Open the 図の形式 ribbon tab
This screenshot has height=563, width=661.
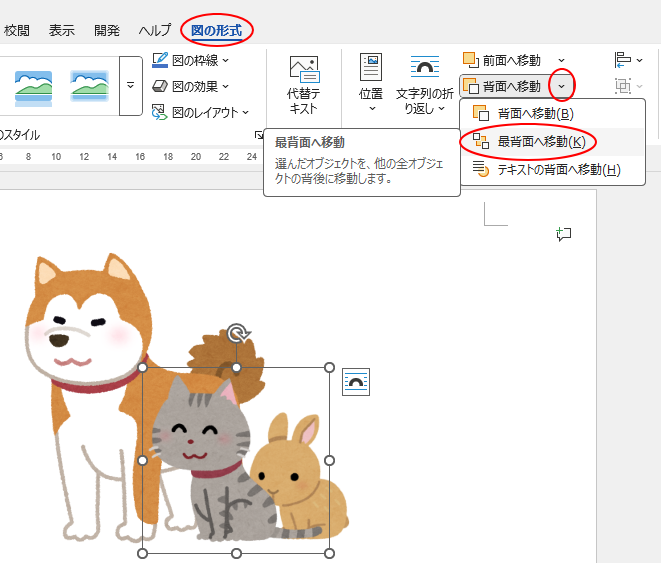pos(216,30)
